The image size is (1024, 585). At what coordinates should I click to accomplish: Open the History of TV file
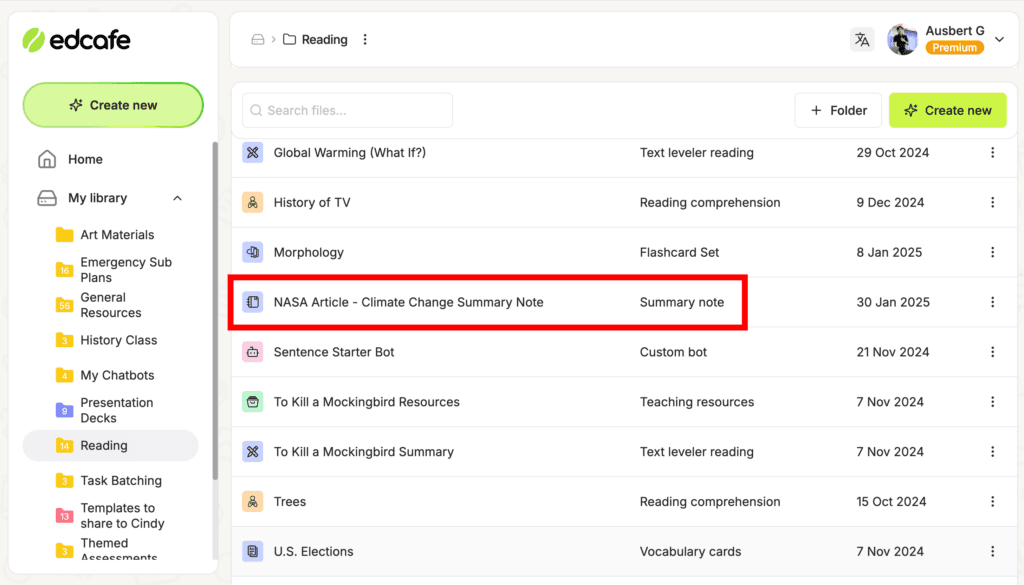(312, 202)
